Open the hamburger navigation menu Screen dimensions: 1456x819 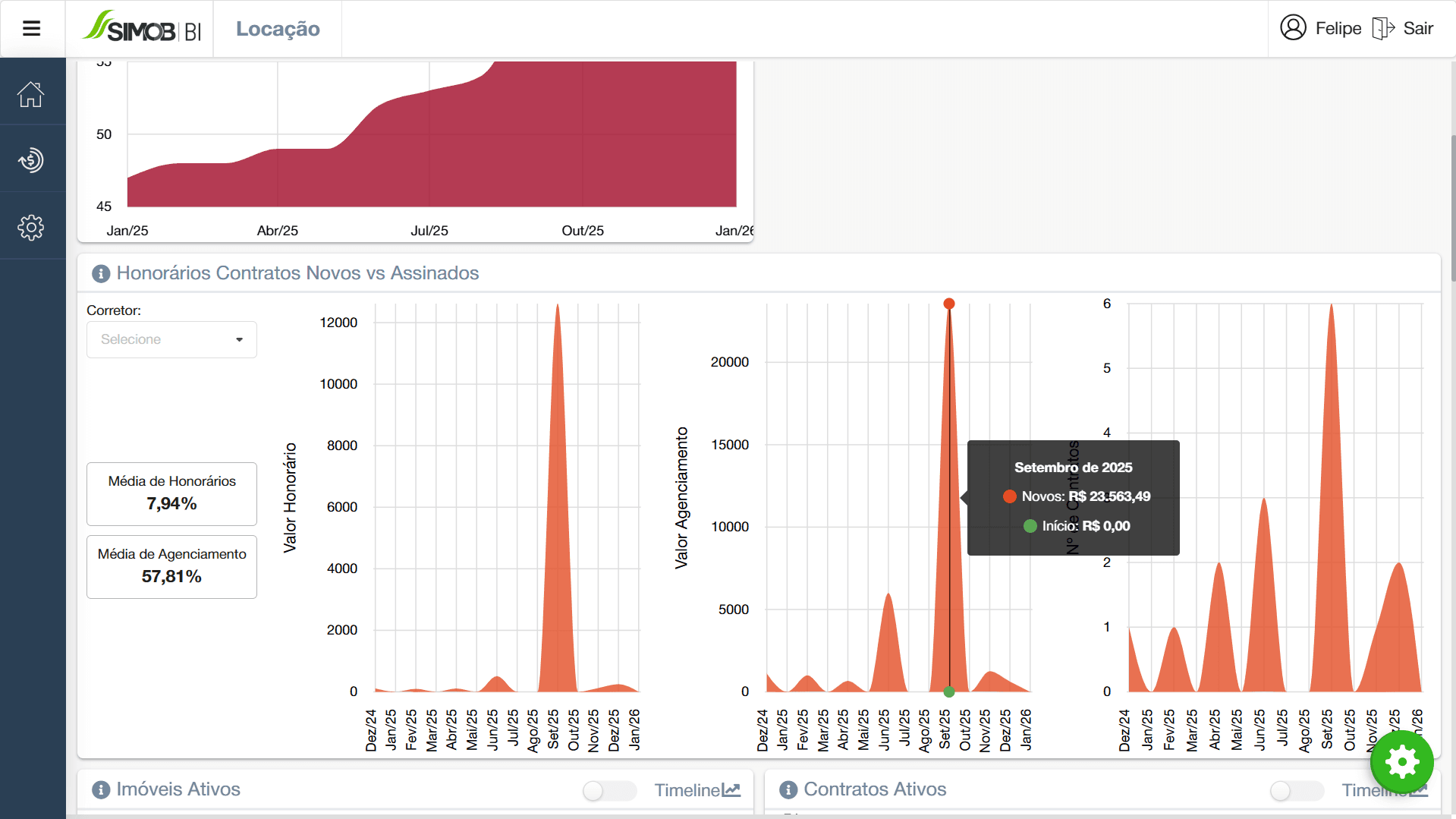[32, 28]
